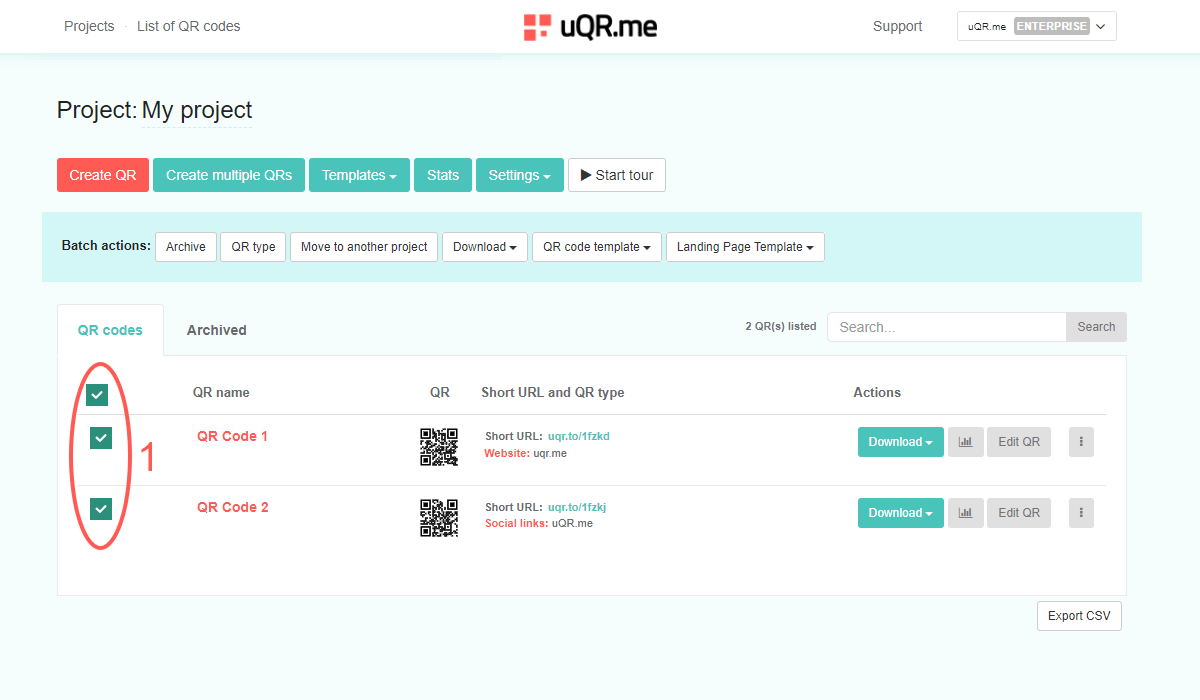The width and height of the screenshot is (1200, 700).
Task: Open the uQR.me ENTERPRISE account dropdown
Action: point(1037,26)
